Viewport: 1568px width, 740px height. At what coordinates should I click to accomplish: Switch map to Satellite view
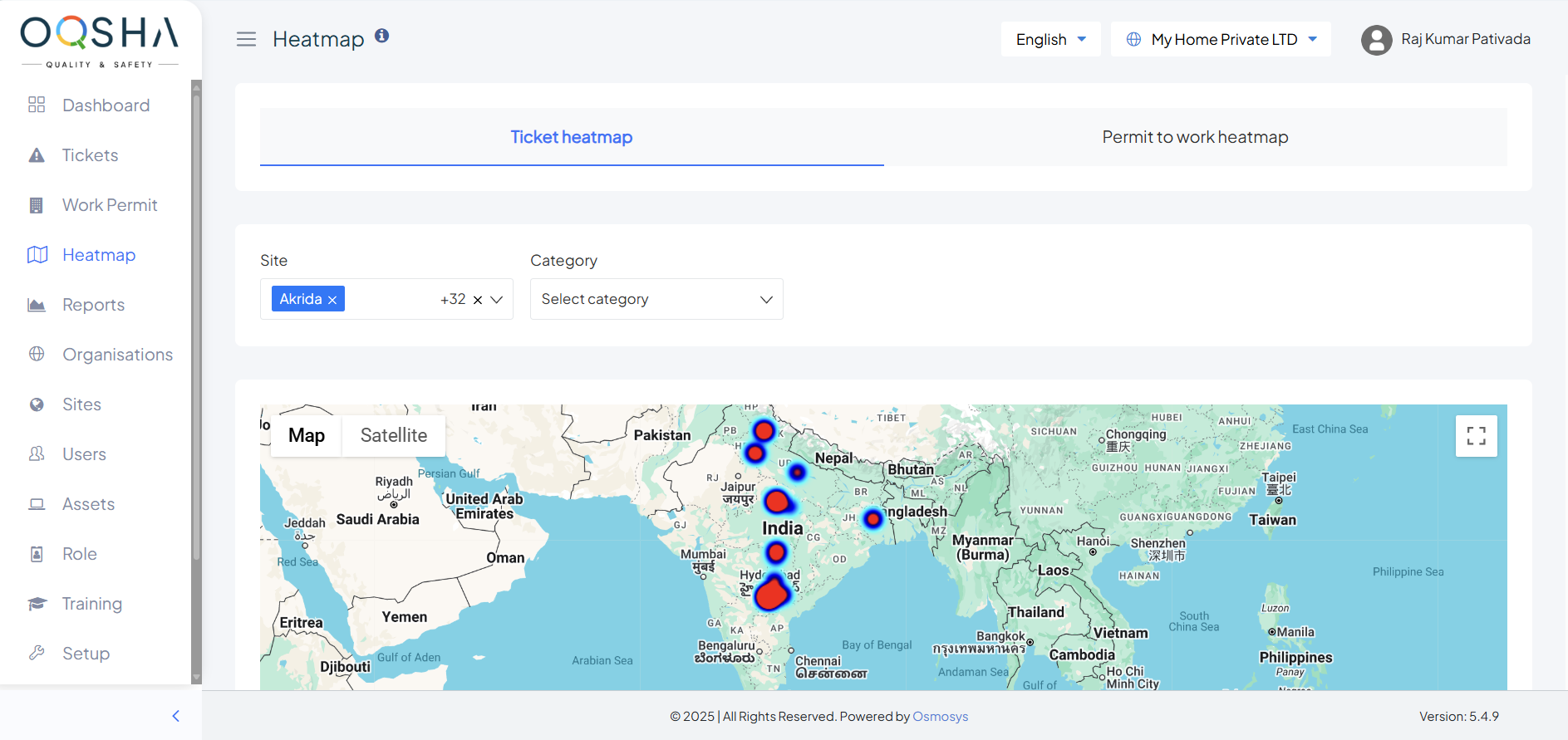pos(393,435)
